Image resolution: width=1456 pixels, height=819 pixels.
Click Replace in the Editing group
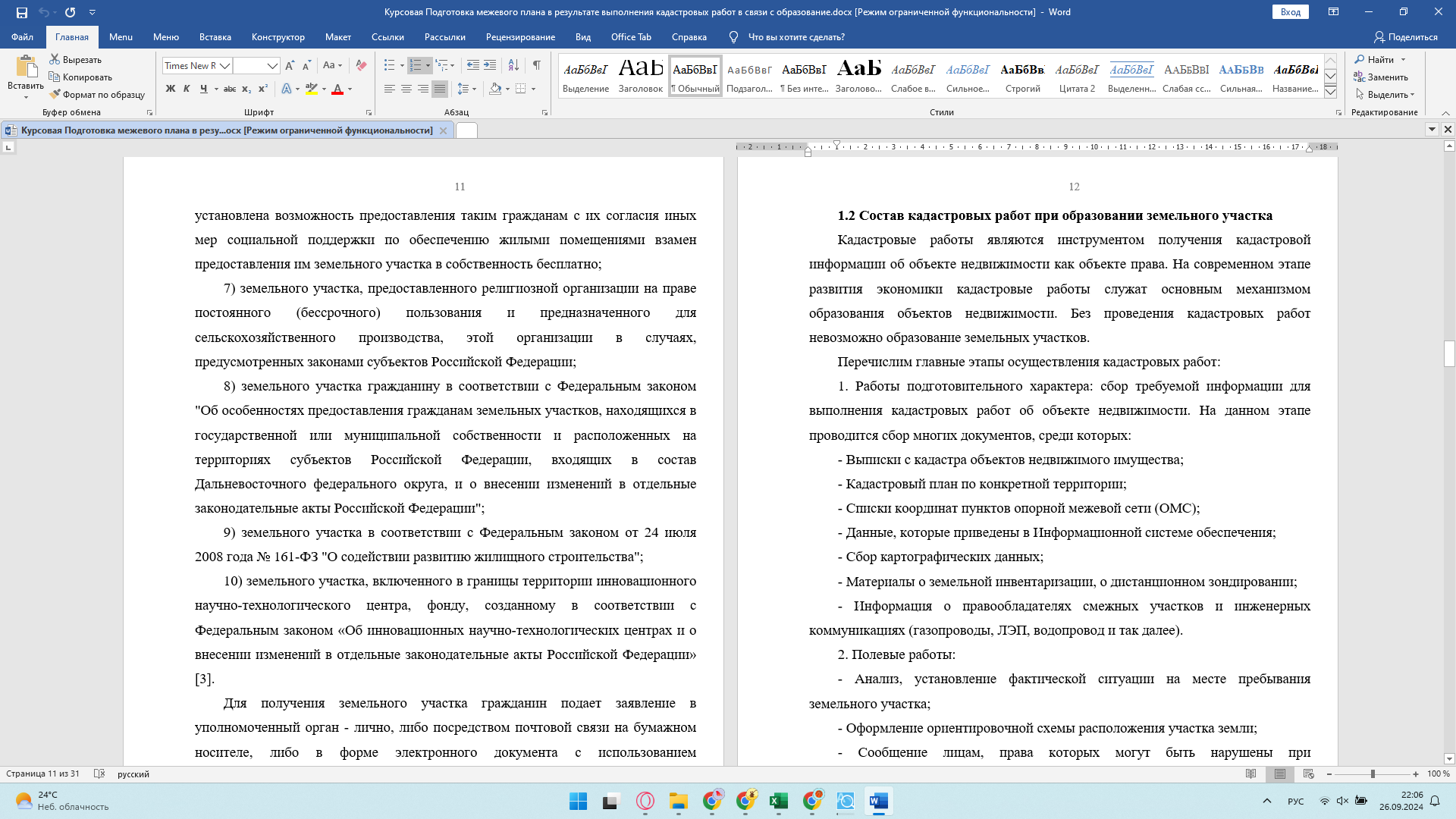tap(1381, 77)
